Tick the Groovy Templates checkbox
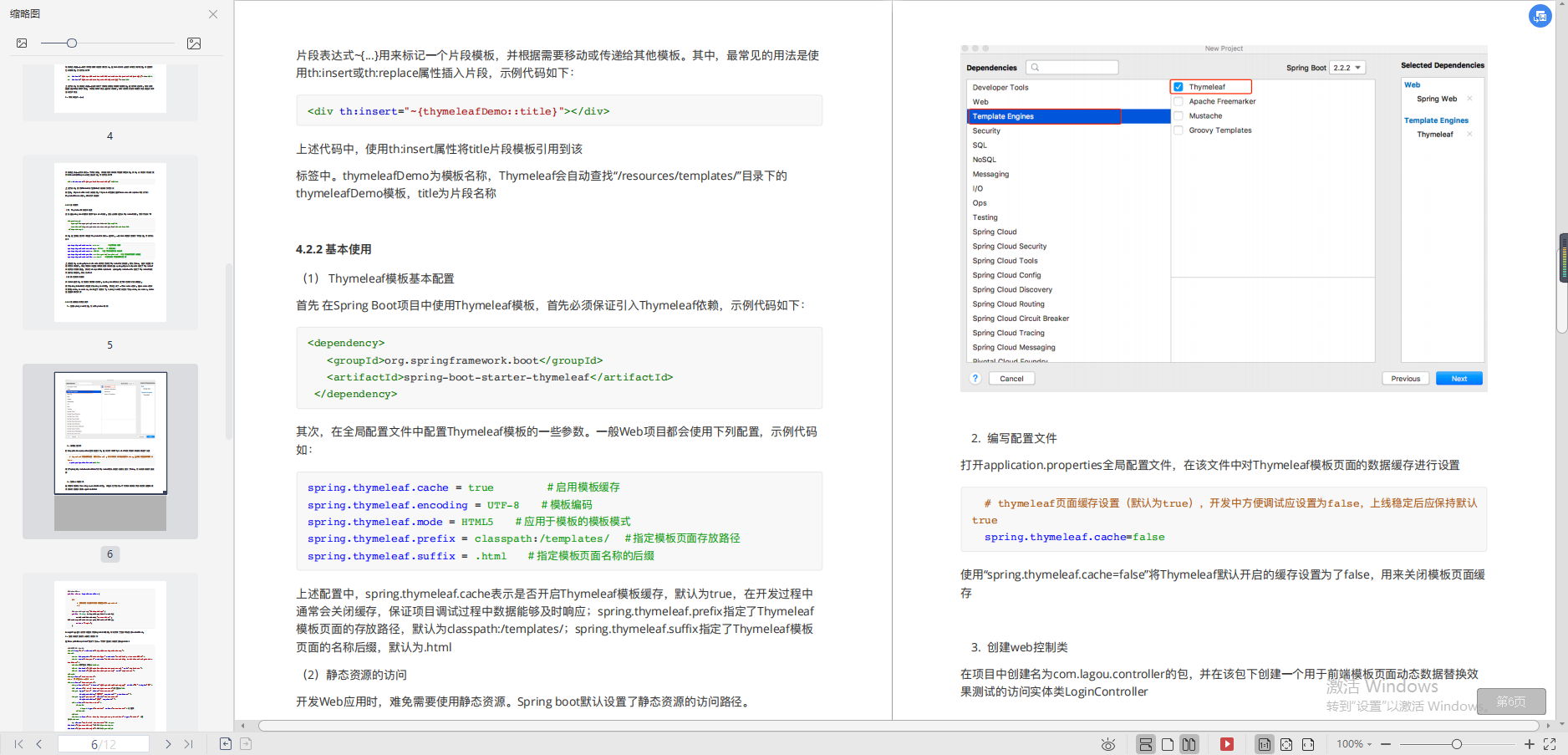The image size is (1568, 755). point(1179,130)
